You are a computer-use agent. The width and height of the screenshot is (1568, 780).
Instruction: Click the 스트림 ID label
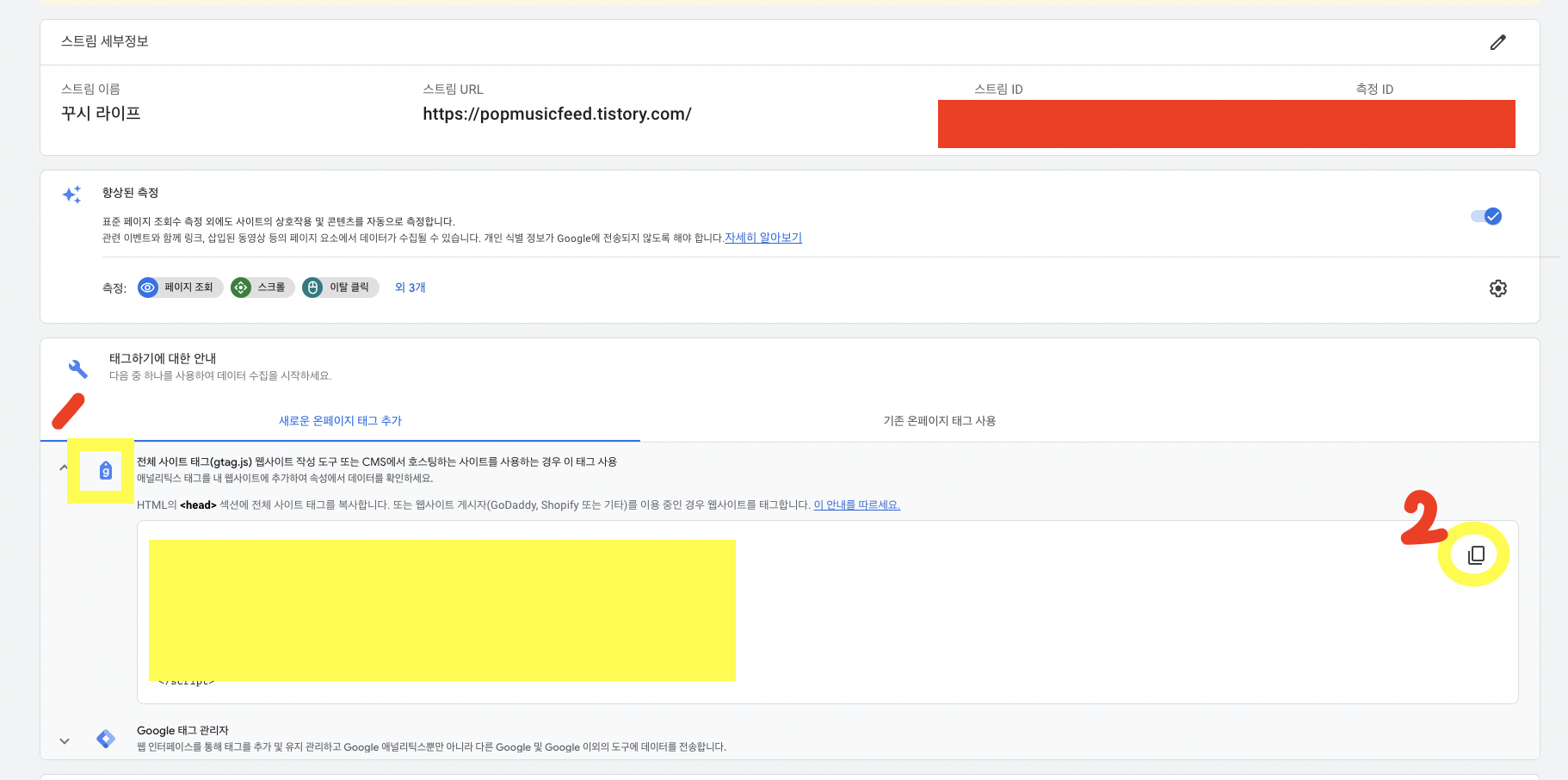(x=998, y=89)
